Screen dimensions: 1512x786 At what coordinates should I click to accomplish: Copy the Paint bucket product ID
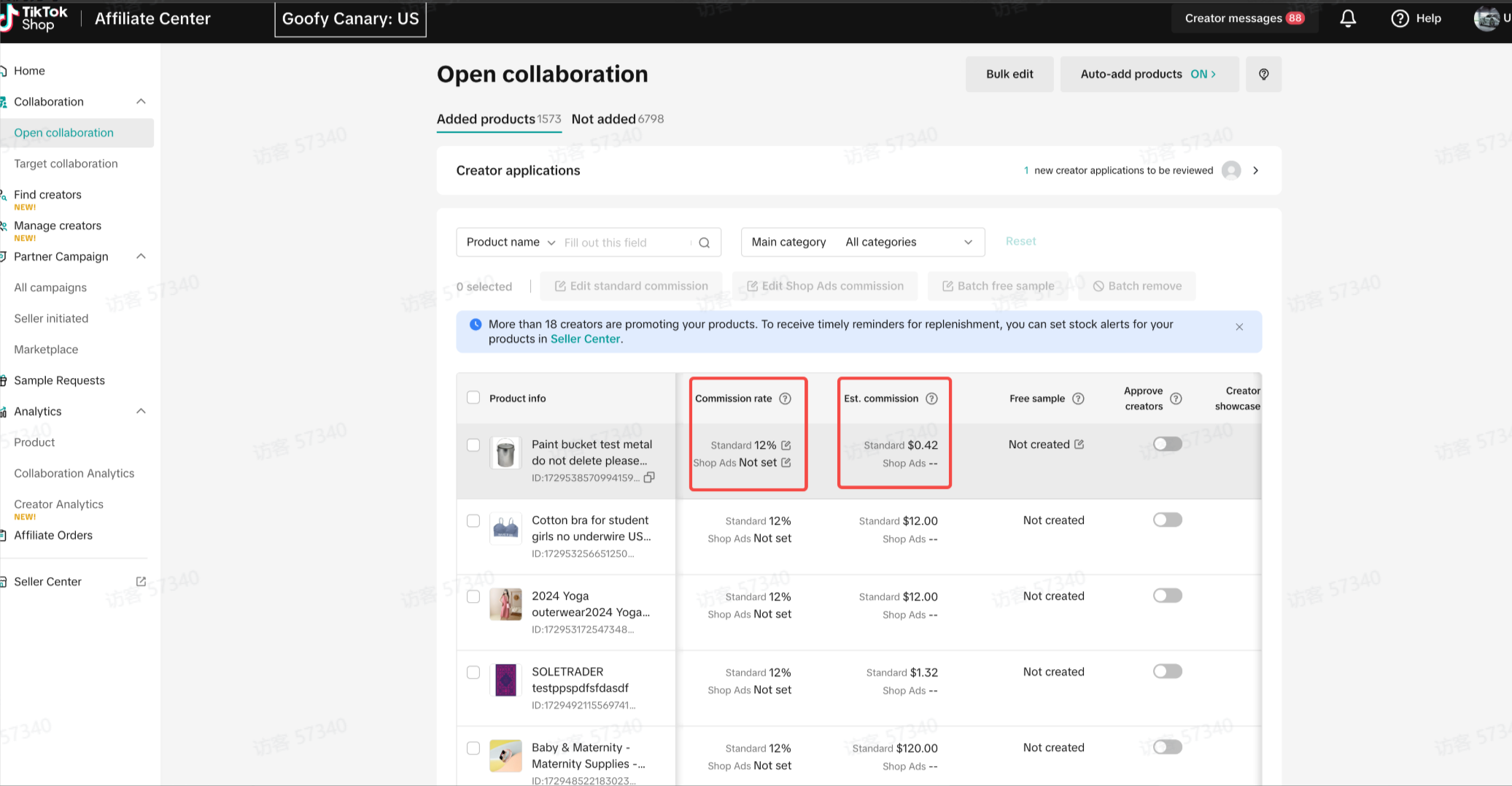point(649,477)
